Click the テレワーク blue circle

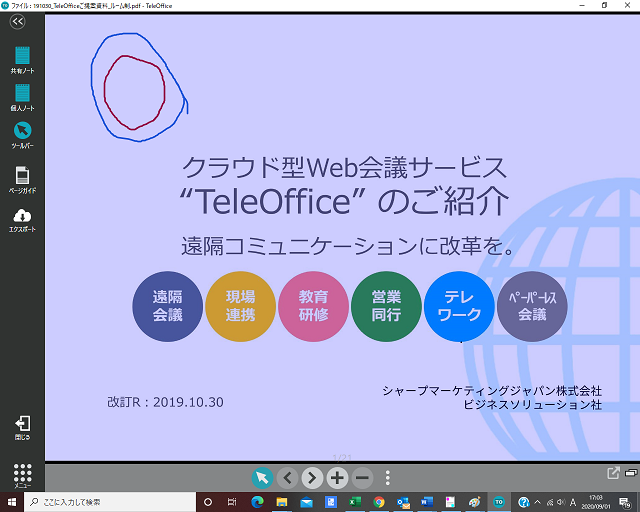tap(459, 306)
